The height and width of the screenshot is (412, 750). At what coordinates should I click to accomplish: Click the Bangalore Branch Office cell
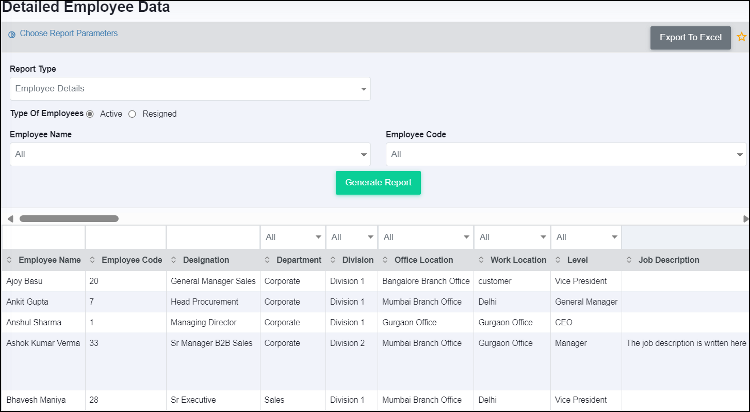tap(426, 281)
